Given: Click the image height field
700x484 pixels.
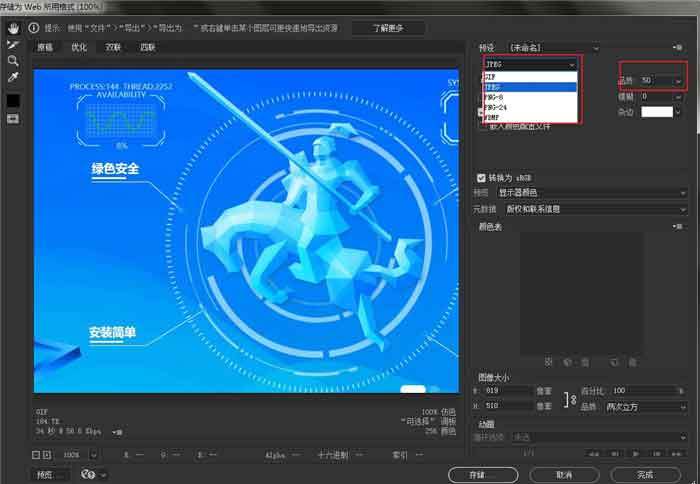Looking at the screenshot, I should point(508,406).
